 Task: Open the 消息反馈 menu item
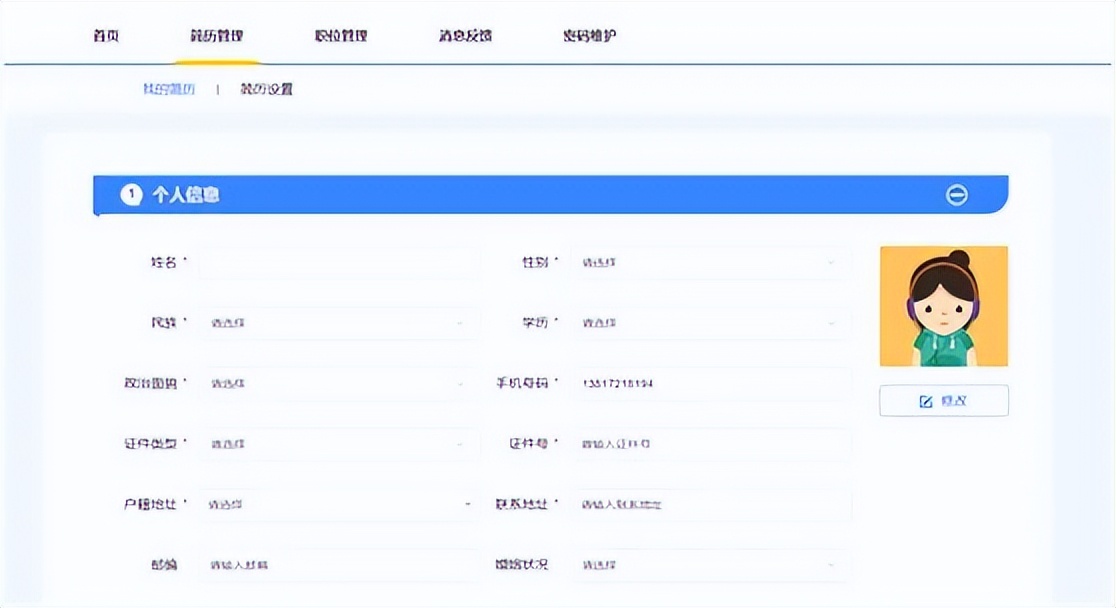click(462, 33)
